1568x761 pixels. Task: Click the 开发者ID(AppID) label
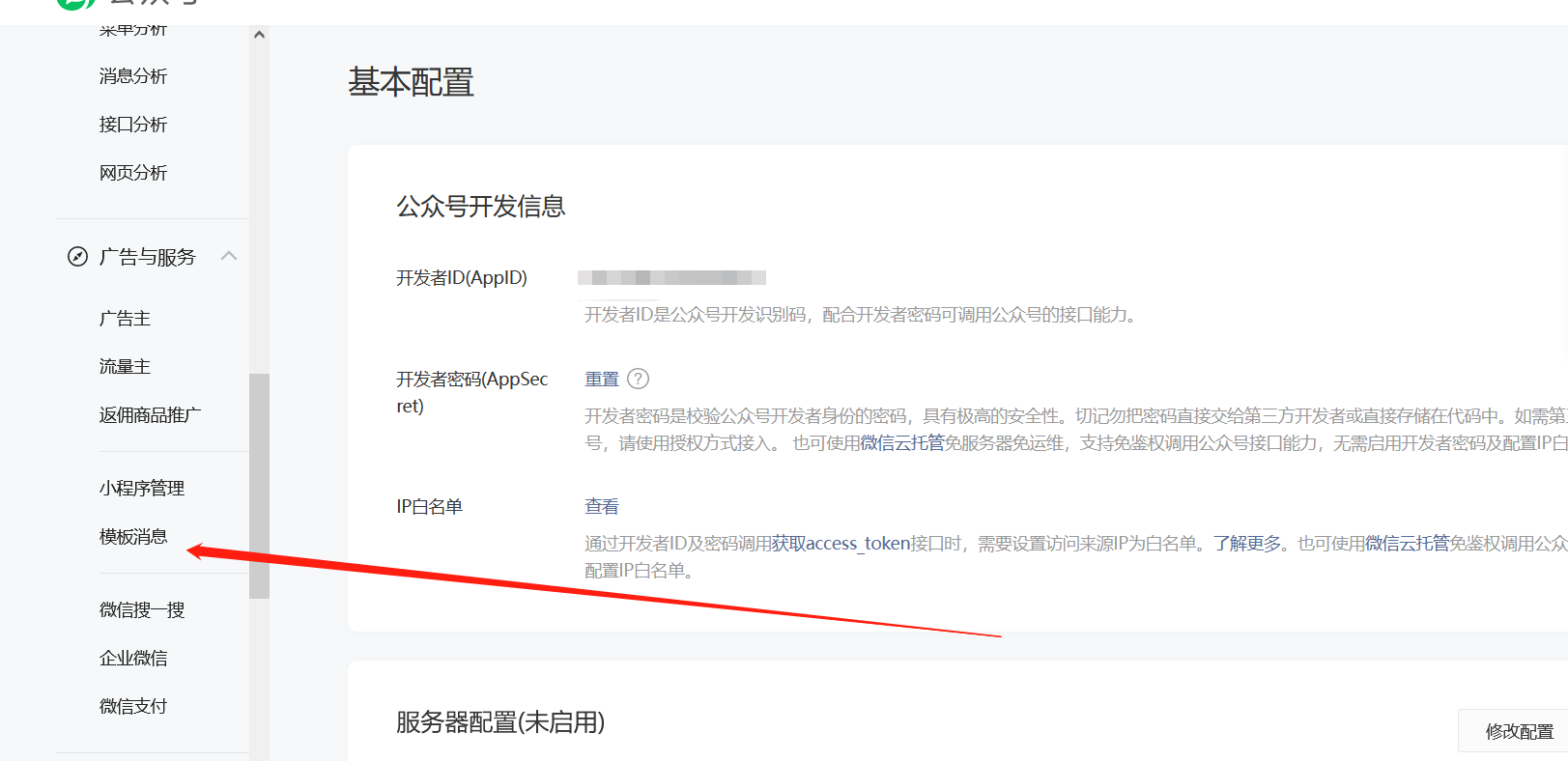click(462, 278)
